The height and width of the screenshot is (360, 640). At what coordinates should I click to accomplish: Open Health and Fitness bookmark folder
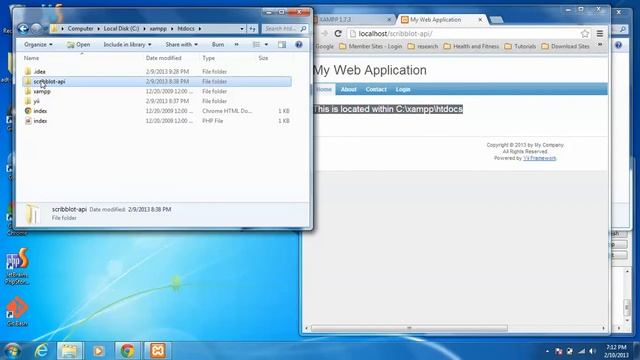471,47
